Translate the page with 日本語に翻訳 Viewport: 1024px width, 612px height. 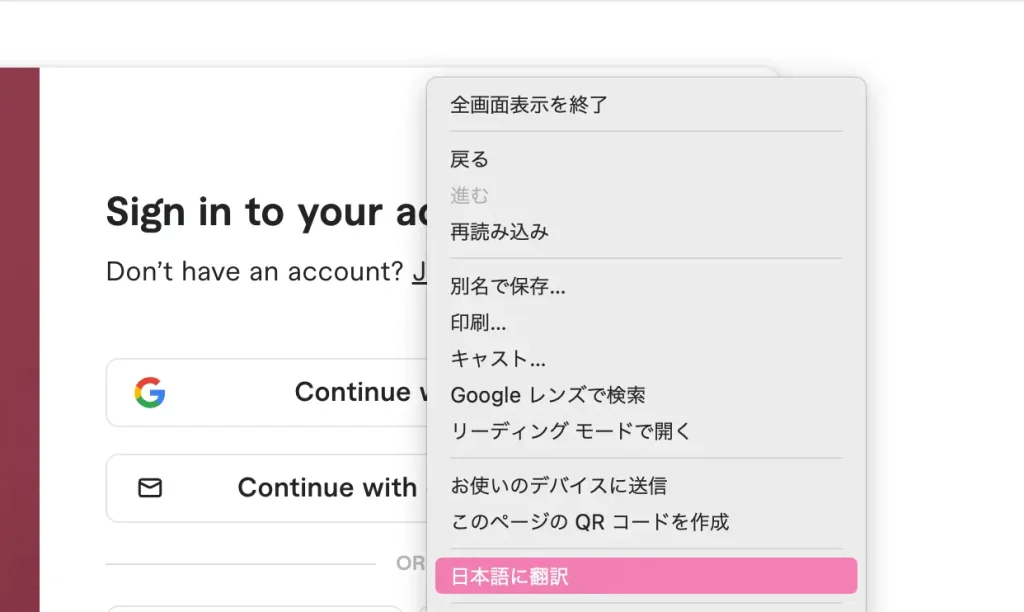pos(510,576)
